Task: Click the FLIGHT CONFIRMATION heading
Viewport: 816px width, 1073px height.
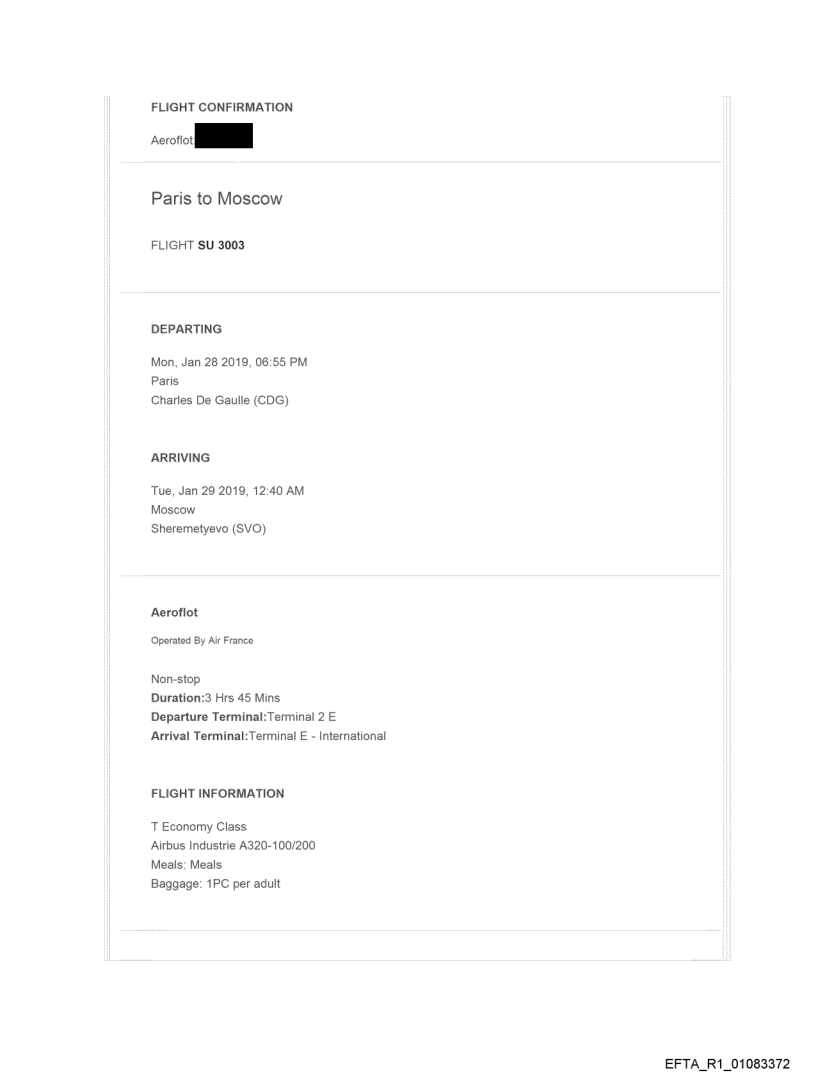Action: (x=221, y=107)
